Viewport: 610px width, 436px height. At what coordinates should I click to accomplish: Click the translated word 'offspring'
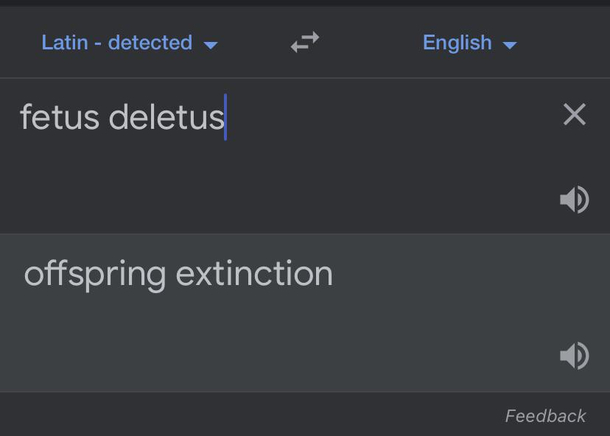click(x=95, y=275)
